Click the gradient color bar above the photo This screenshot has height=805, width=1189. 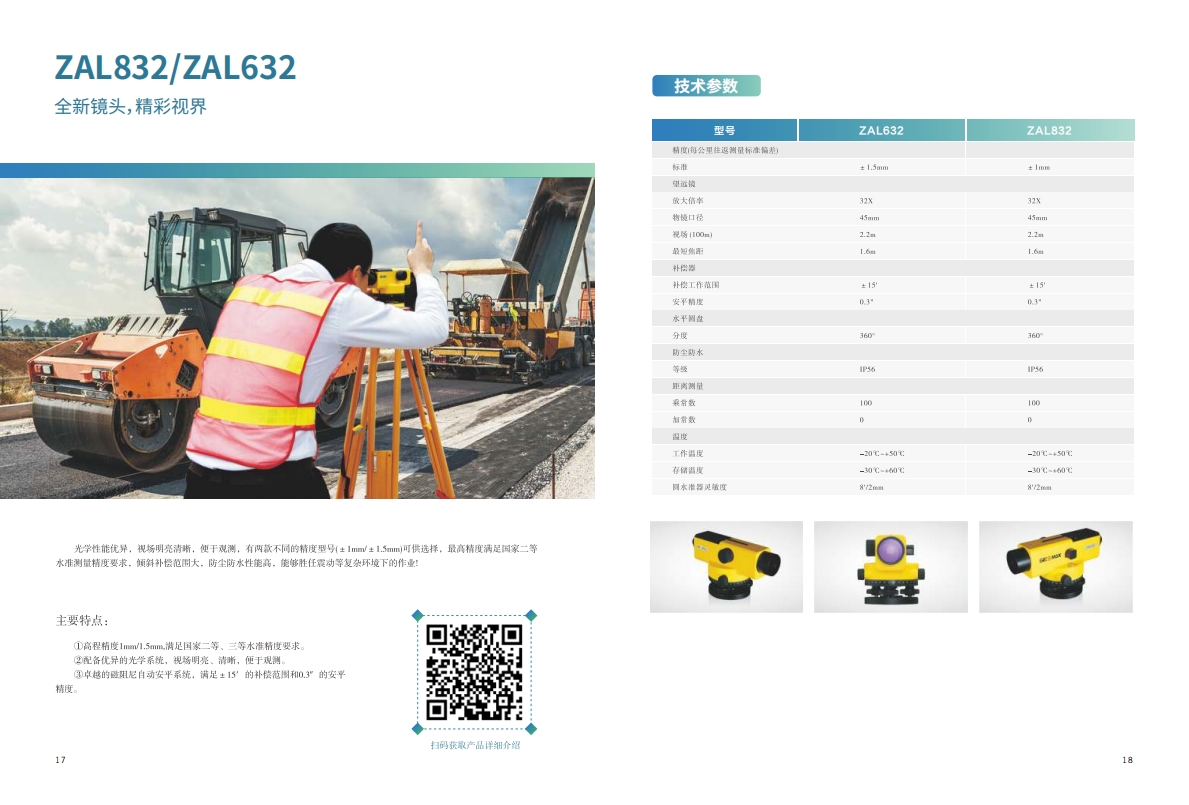tap(297, 170)
